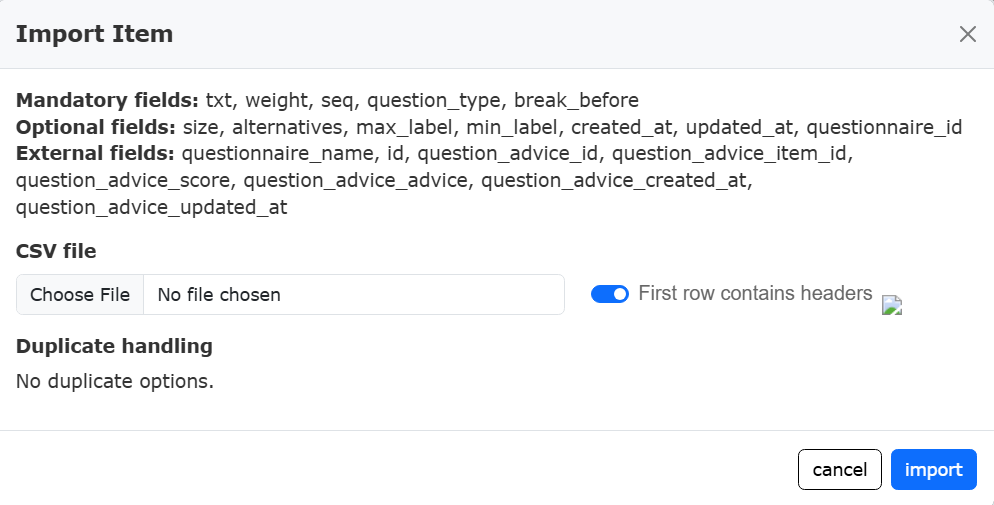Image resolution: width=994 pixels, height=505 pixels.
Task: Click the CSV file label
Action: pos(56,251)
